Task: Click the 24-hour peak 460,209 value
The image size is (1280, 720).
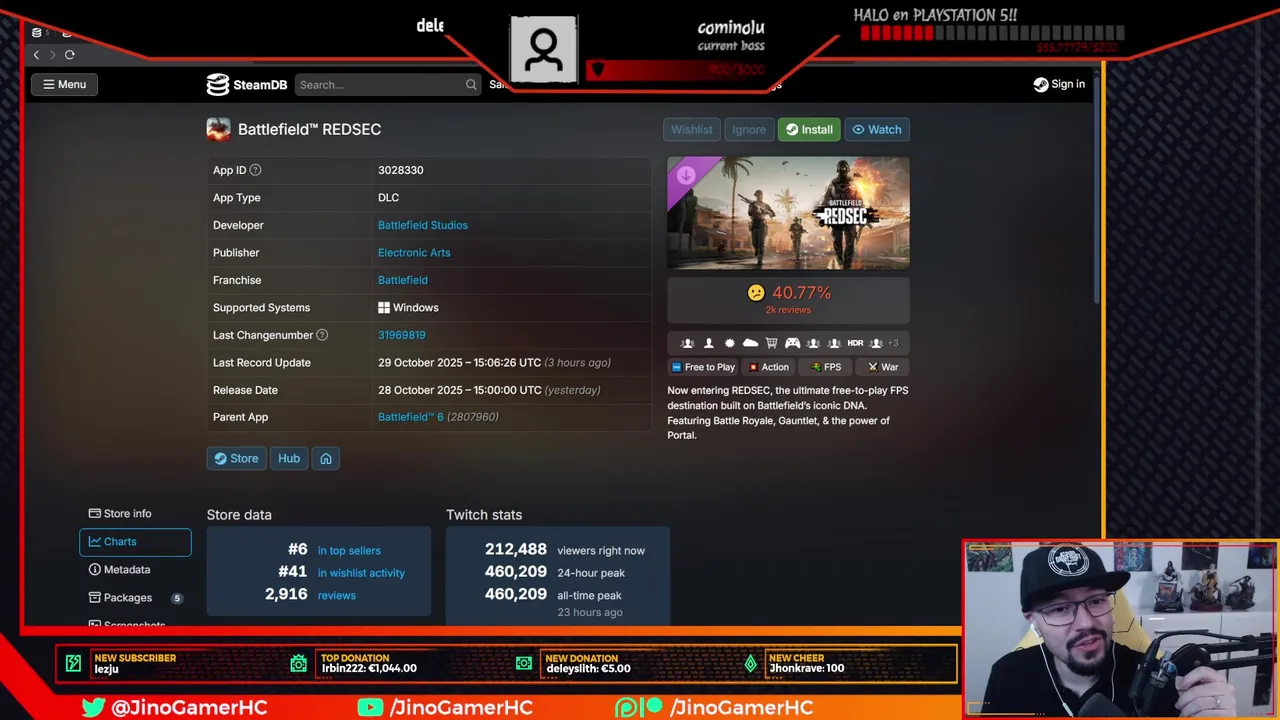Action: click(516, 572)
